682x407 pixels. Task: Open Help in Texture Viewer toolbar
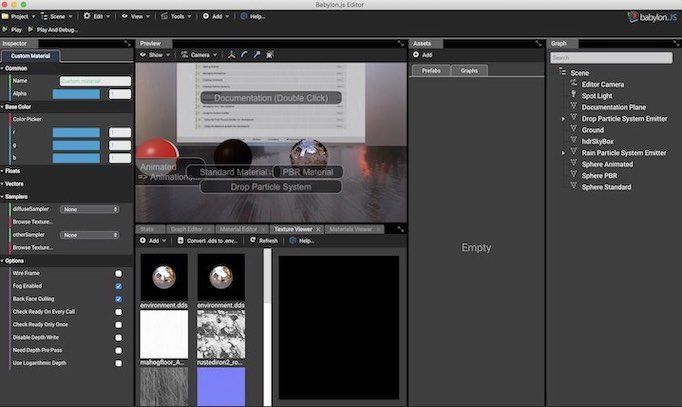pyautogui.click(x=302, y=240)
